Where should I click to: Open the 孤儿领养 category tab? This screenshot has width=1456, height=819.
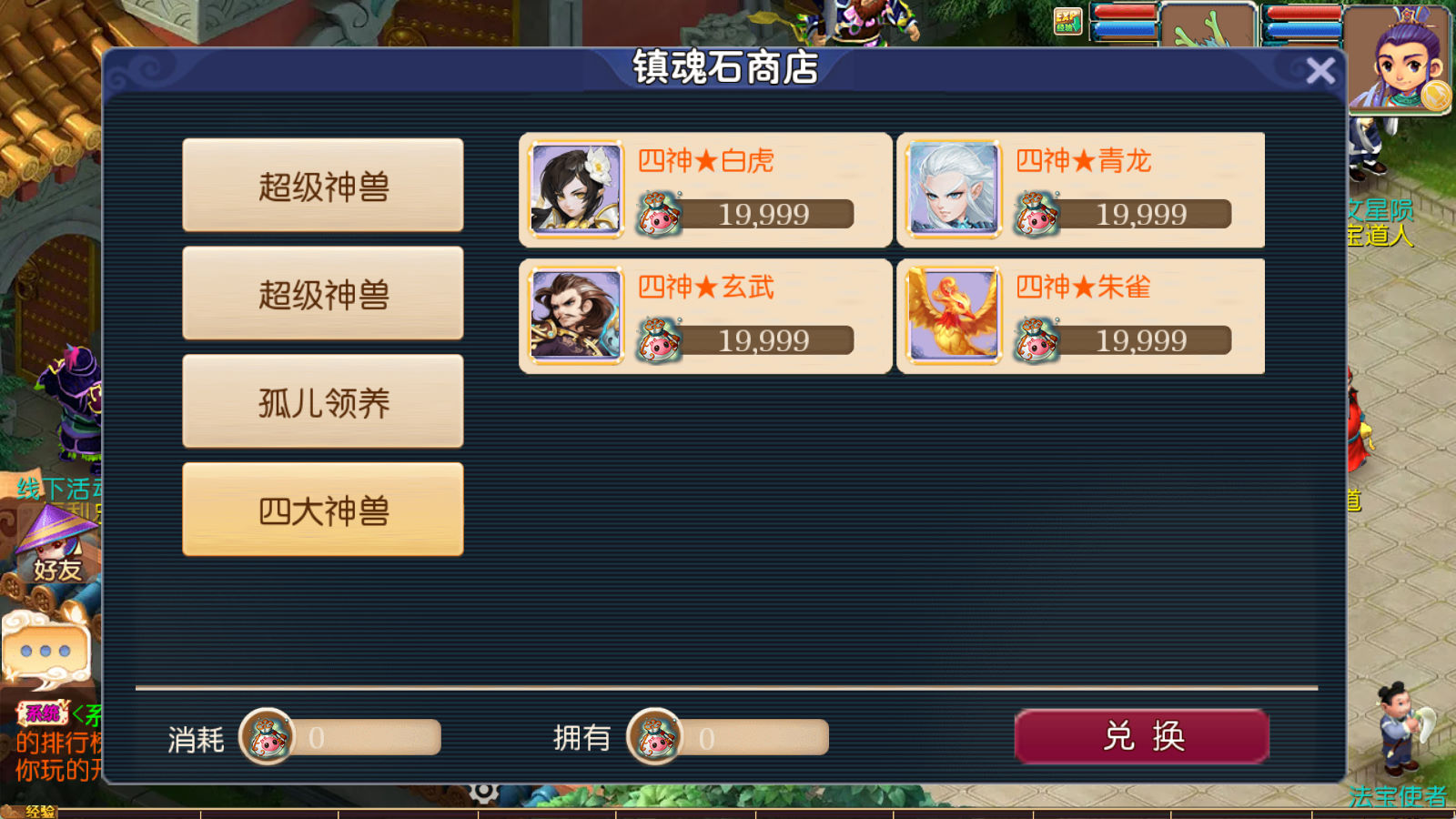[x=323, y=401]
